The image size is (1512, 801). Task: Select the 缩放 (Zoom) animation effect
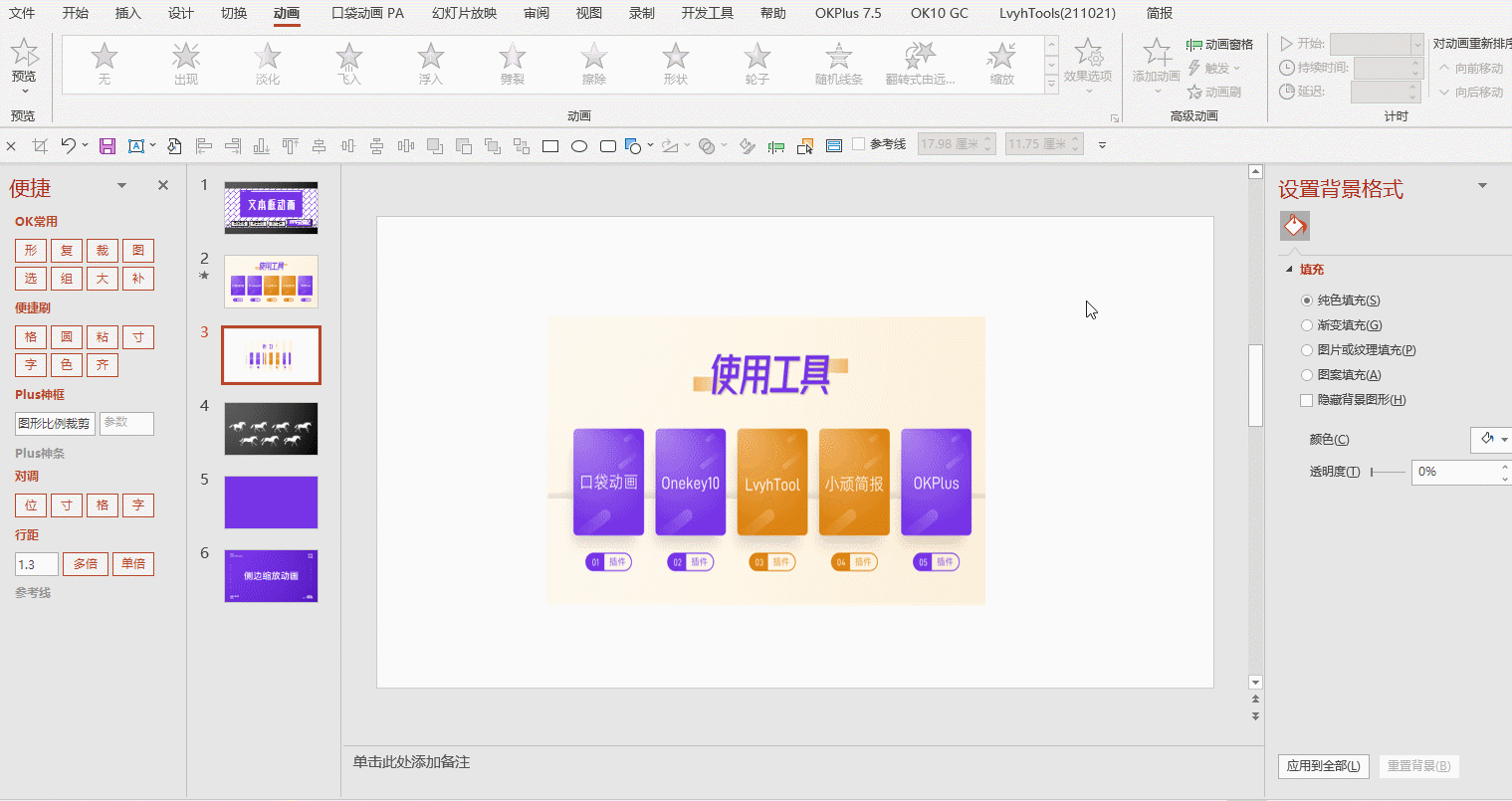[1002, 64]
